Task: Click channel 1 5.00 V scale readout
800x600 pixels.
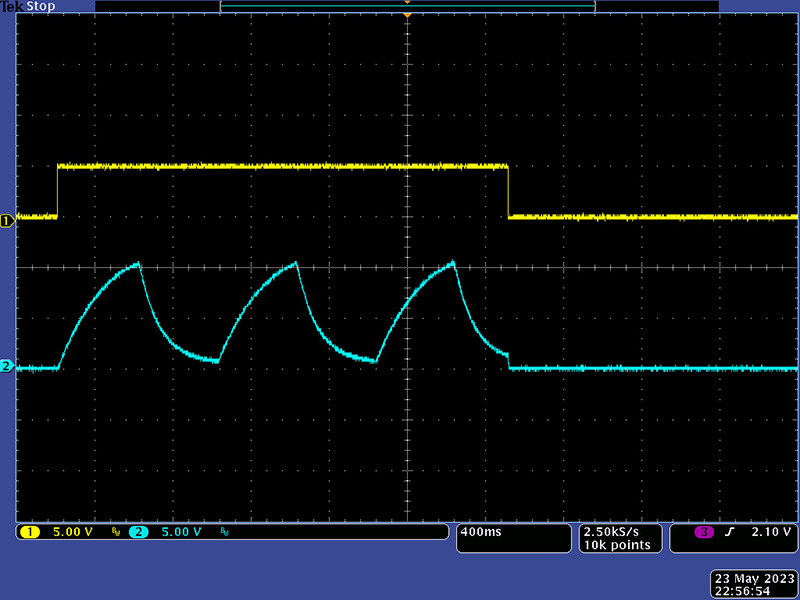Action: point(72,532)
